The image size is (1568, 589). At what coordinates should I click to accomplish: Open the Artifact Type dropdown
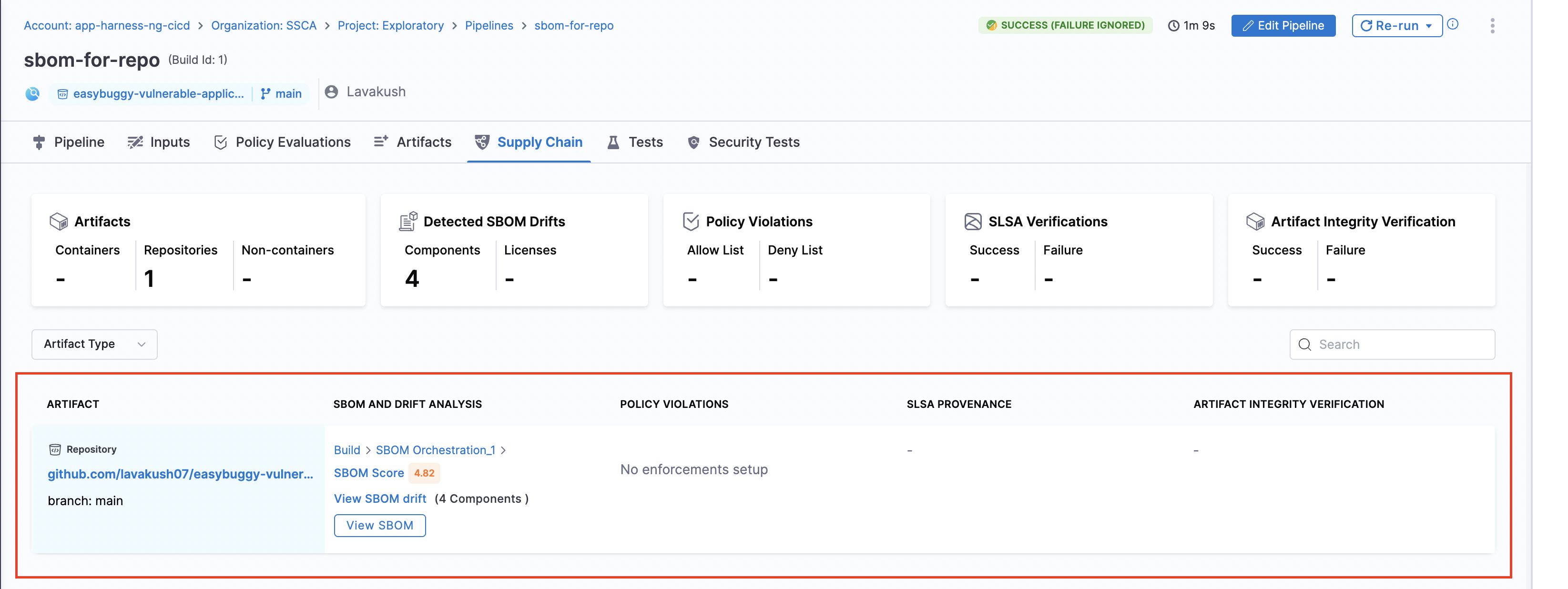94,345
